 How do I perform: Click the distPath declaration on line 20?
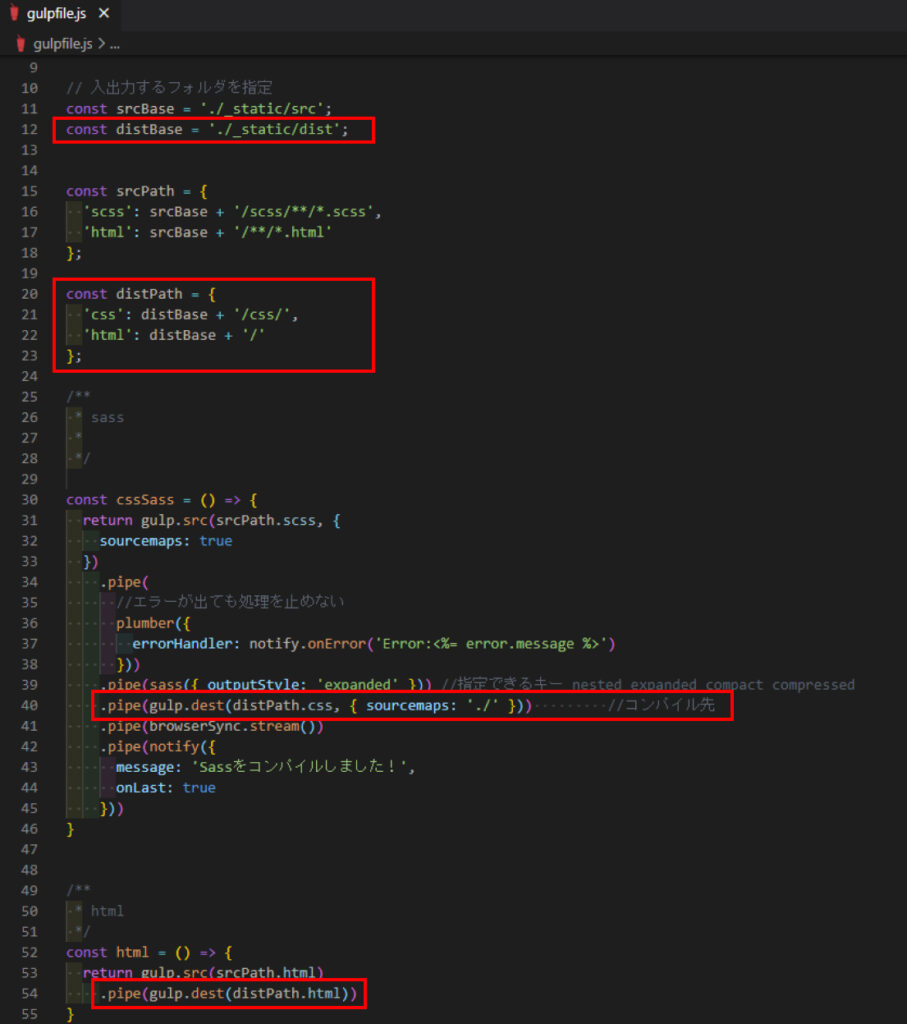149,294
